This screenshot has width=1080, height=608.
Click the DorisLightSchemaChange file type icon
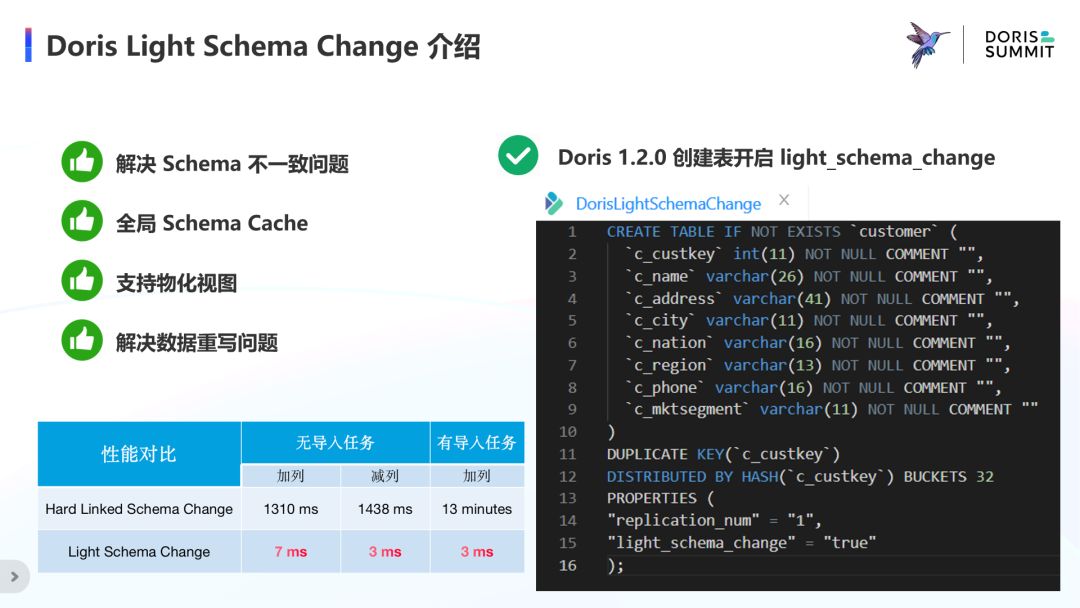click(554, 203)
